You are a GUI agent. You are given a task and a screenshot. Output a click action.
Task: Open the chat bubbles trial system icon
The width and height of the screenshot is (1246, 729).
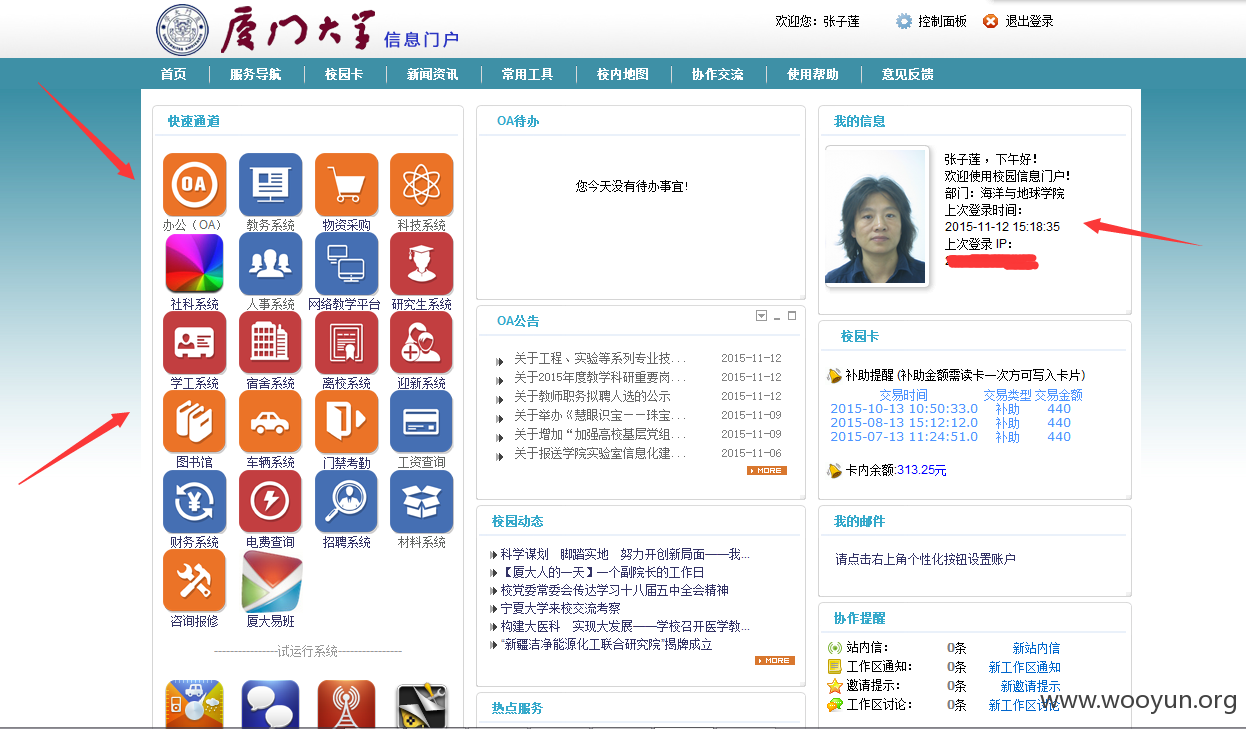pos(270,704)
